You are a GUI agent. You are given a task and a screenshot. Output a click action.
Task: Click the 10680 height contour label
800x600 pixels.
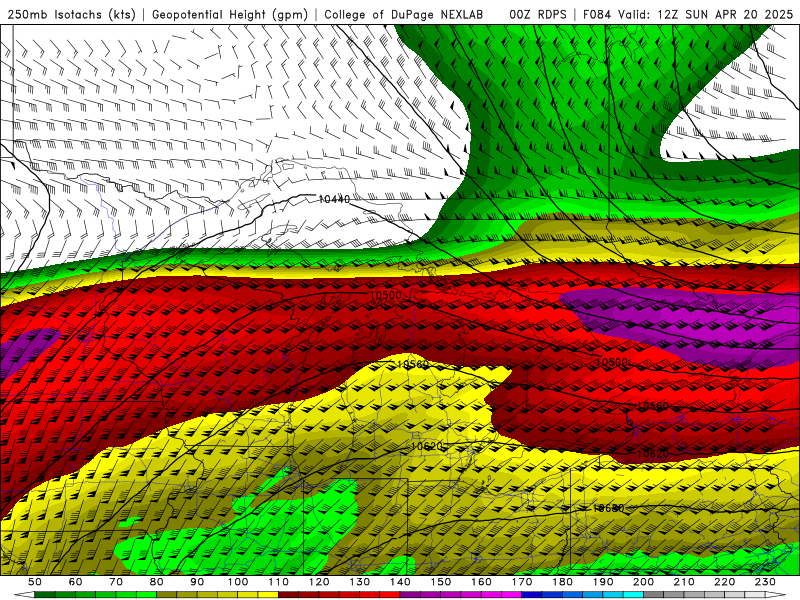pos(608,508)
